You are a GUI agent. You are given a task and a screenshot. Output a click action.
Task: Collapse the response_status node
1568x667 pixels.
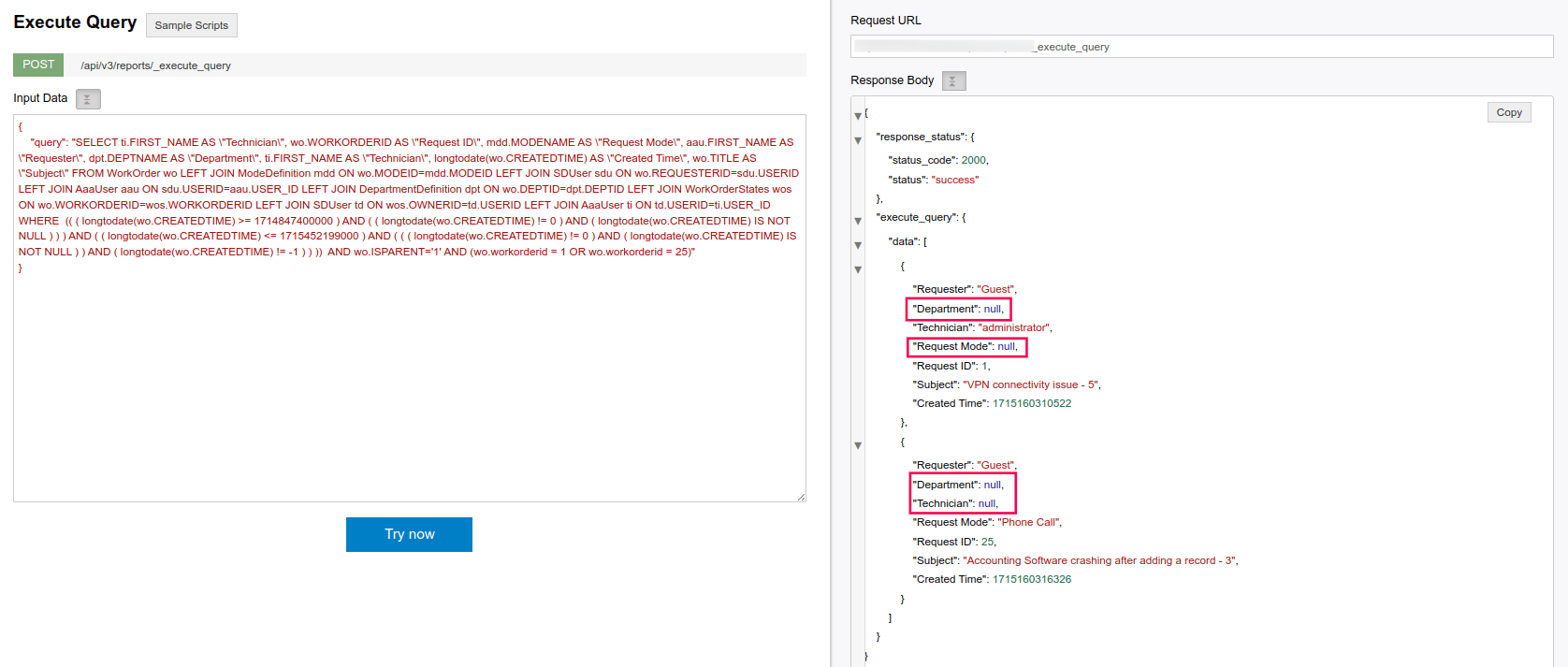(x=858, y=140)
